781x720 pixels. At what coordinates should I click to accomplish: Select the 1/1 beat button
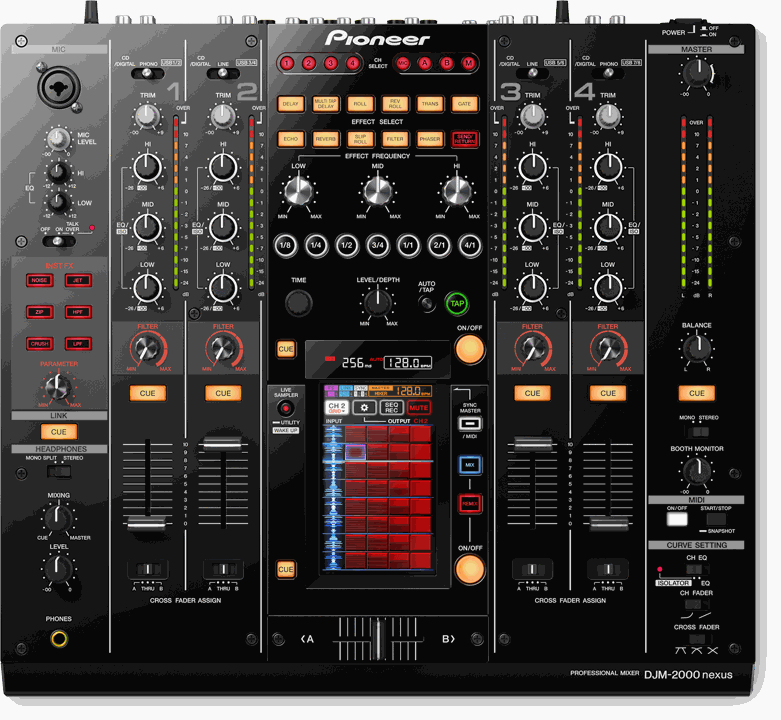pyautogui.click(x=408, y=245)
